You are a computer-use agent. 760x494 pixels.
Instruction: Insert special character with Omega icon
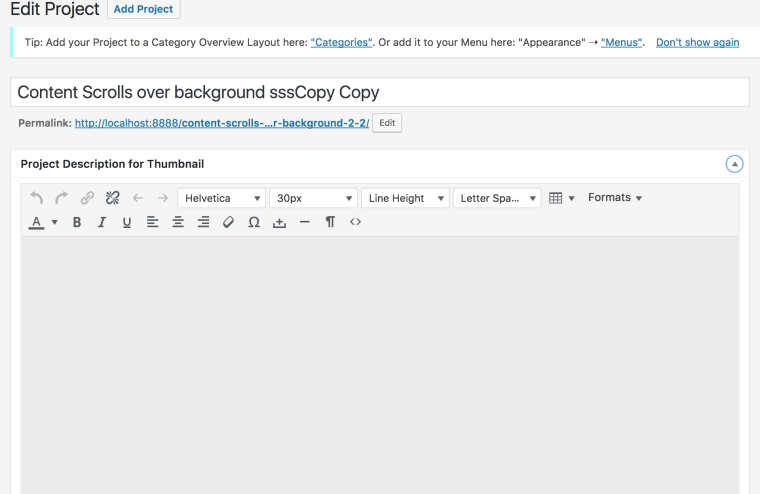click(x=254, y=222)
